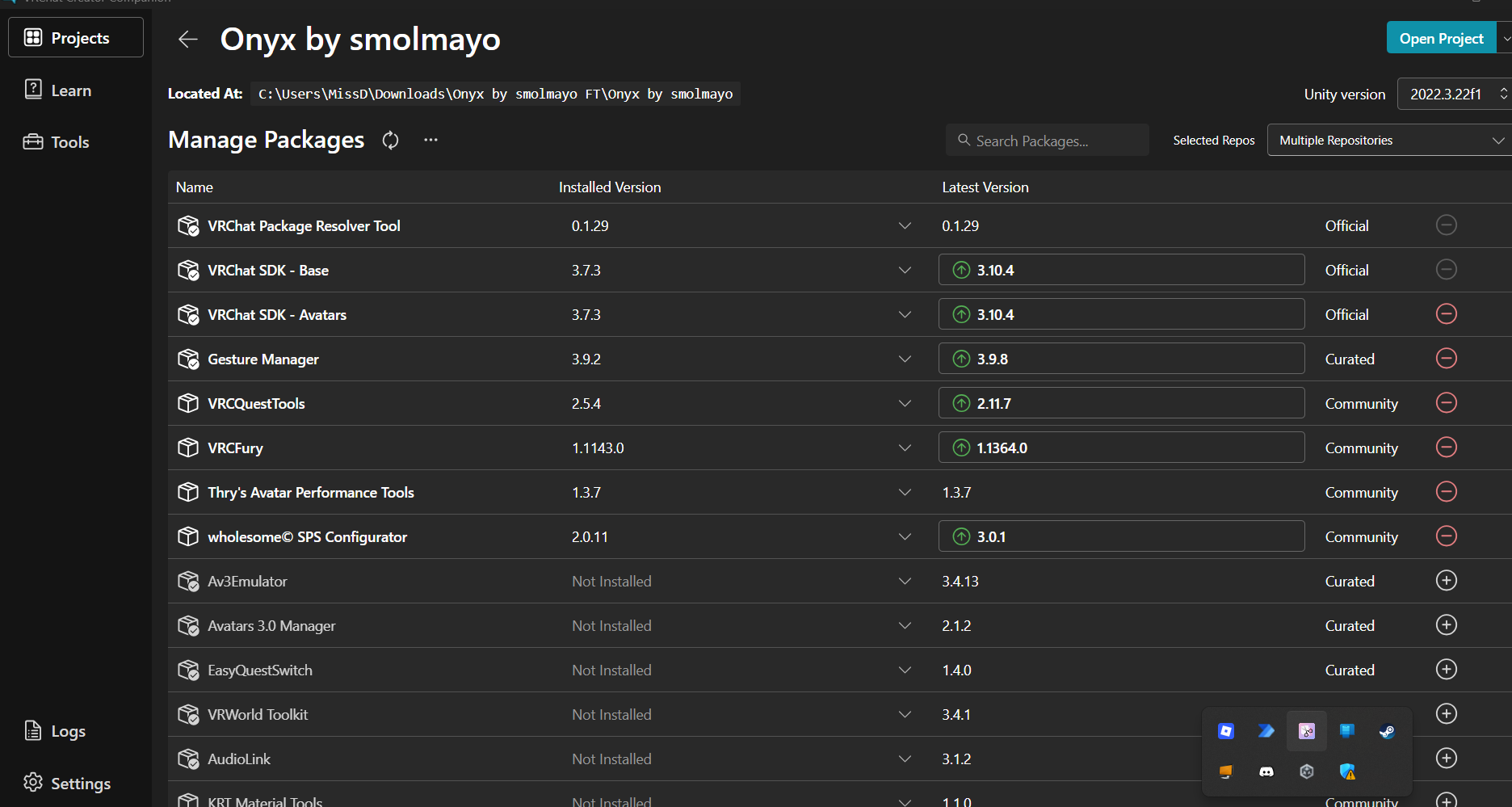The image size is (1512, 807).
Task: Click the project location path
Action: [495, 94]
